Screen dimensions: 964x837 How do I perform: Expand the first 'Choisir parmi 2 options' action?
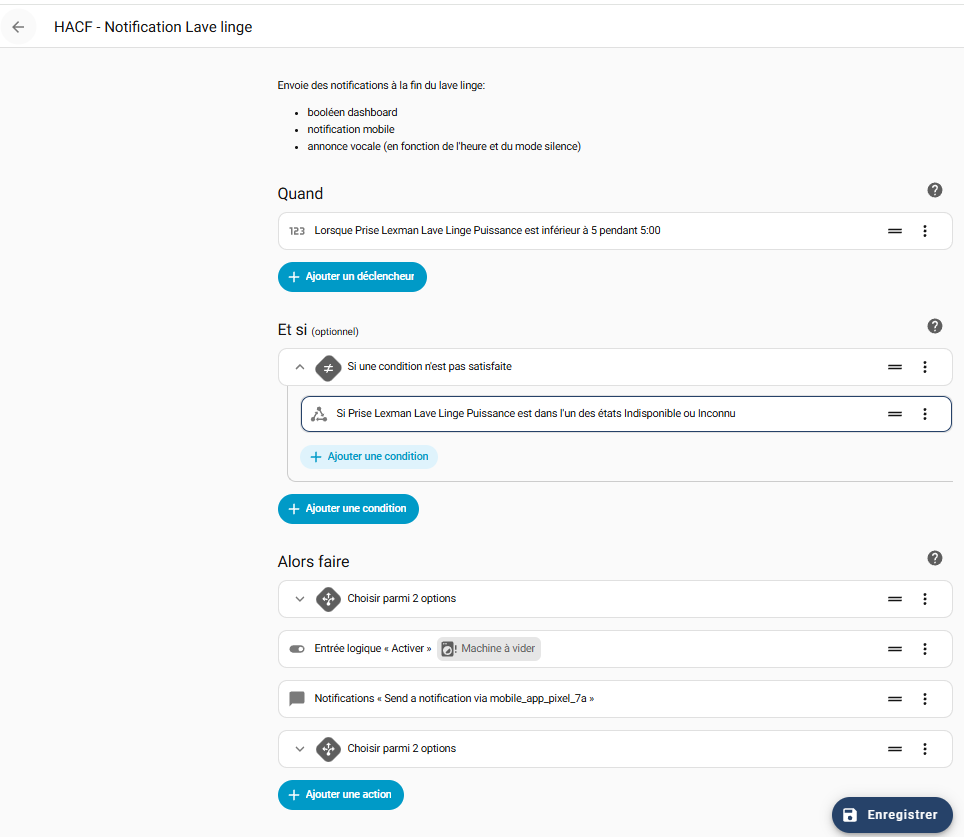299,599
